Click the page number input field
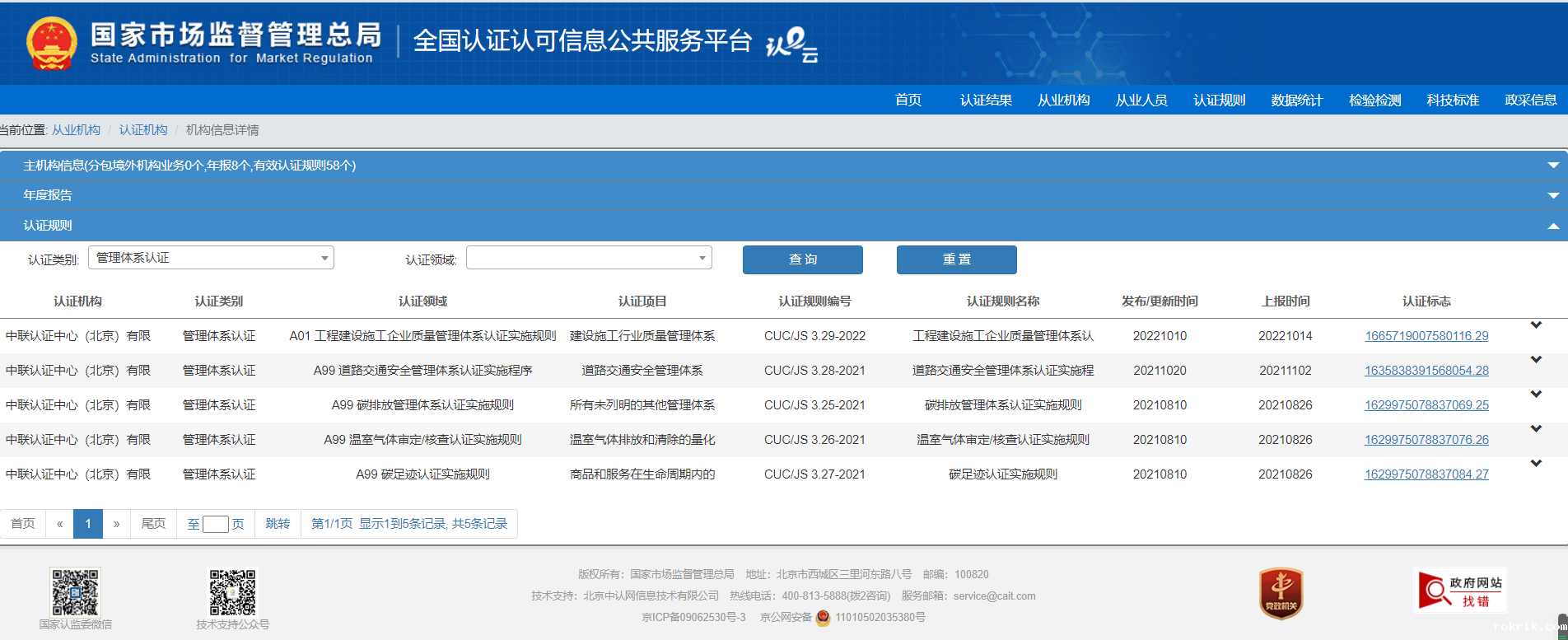1568x640 pixels. 216,525
